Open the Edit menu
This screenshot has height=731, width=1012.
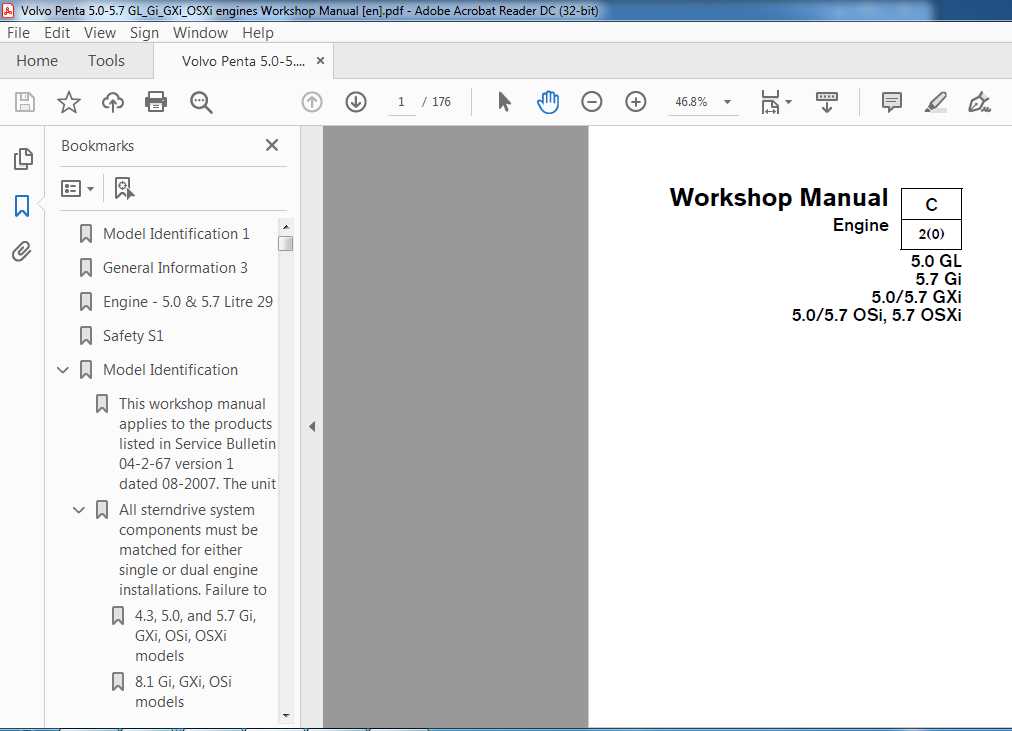click(x=57, y=32)
